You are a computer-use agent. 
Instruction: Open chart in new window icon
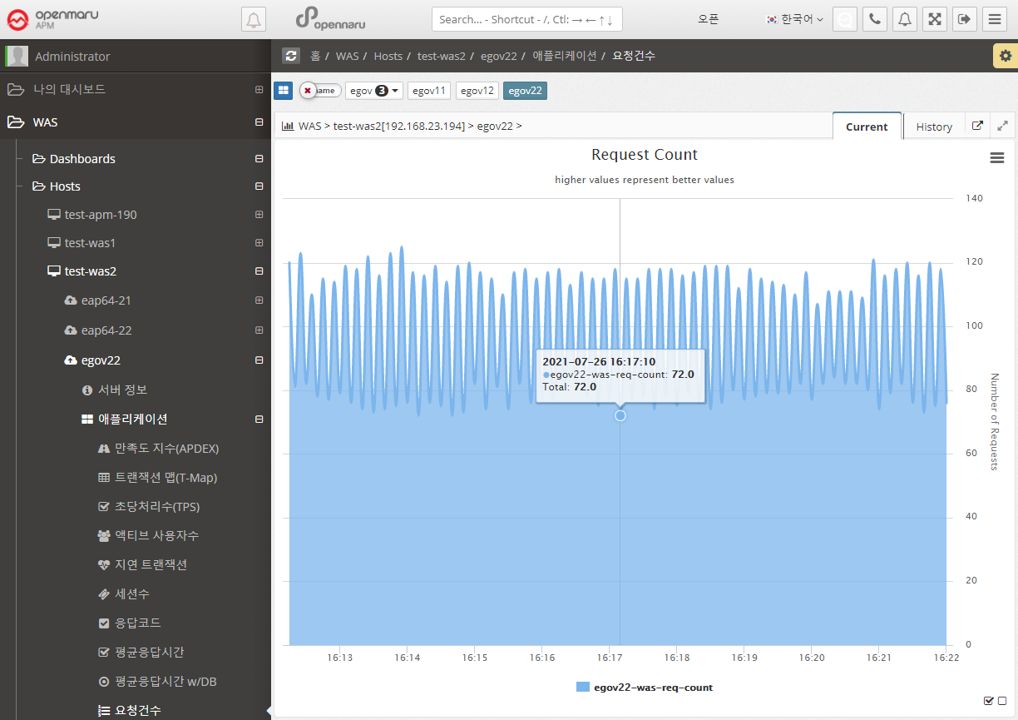[977, 126]
